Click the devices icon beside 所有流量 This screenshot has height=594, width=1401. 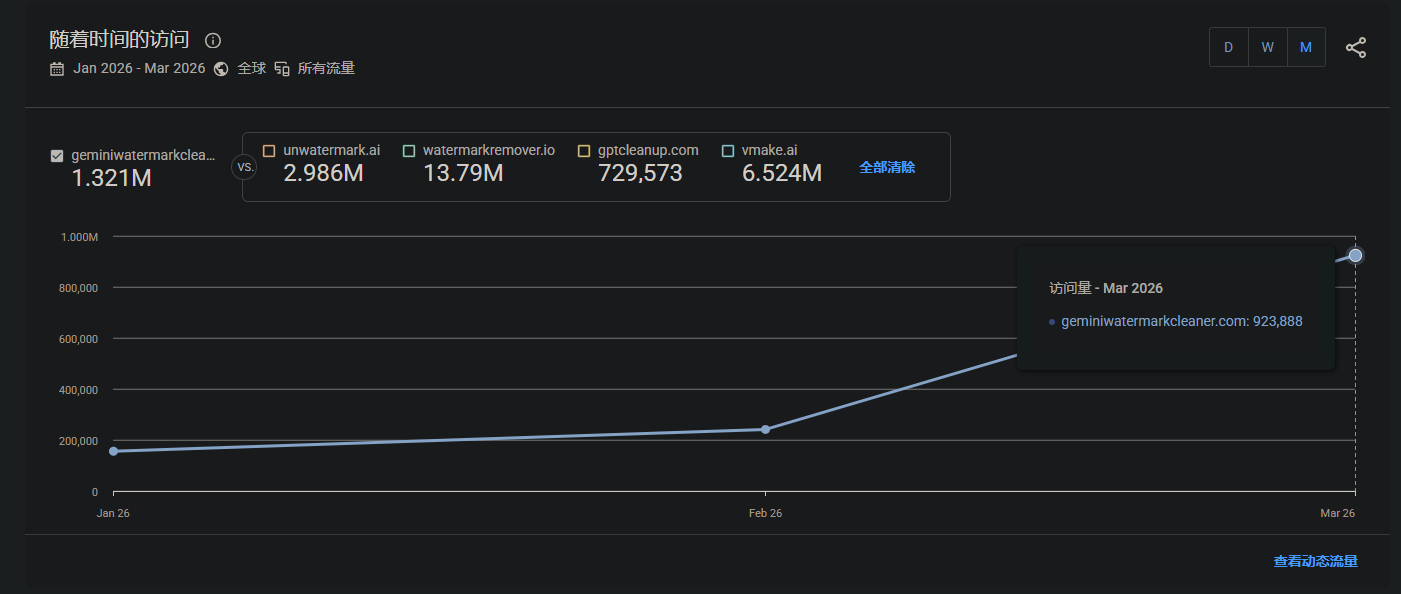click(x=282, y=69)
